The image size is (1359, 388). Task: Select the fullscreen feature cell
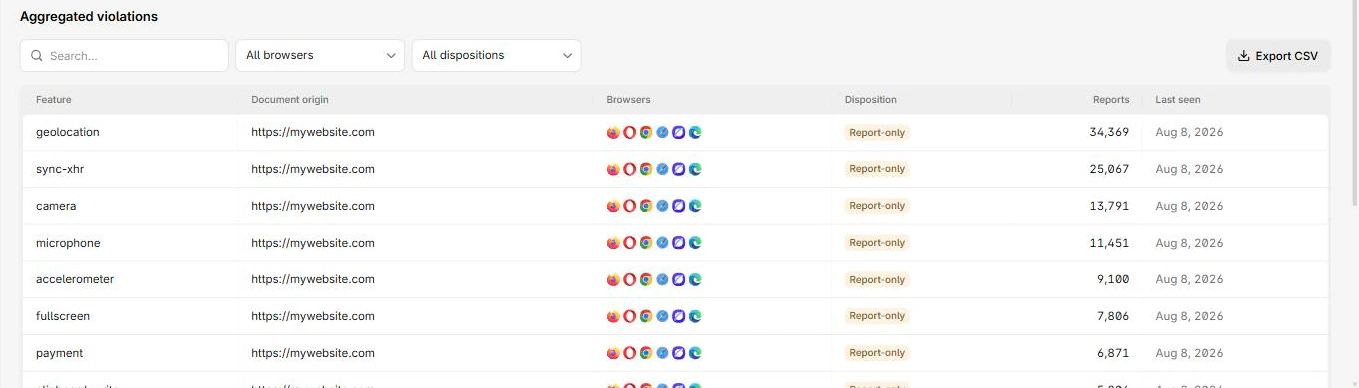pos(63,316)
